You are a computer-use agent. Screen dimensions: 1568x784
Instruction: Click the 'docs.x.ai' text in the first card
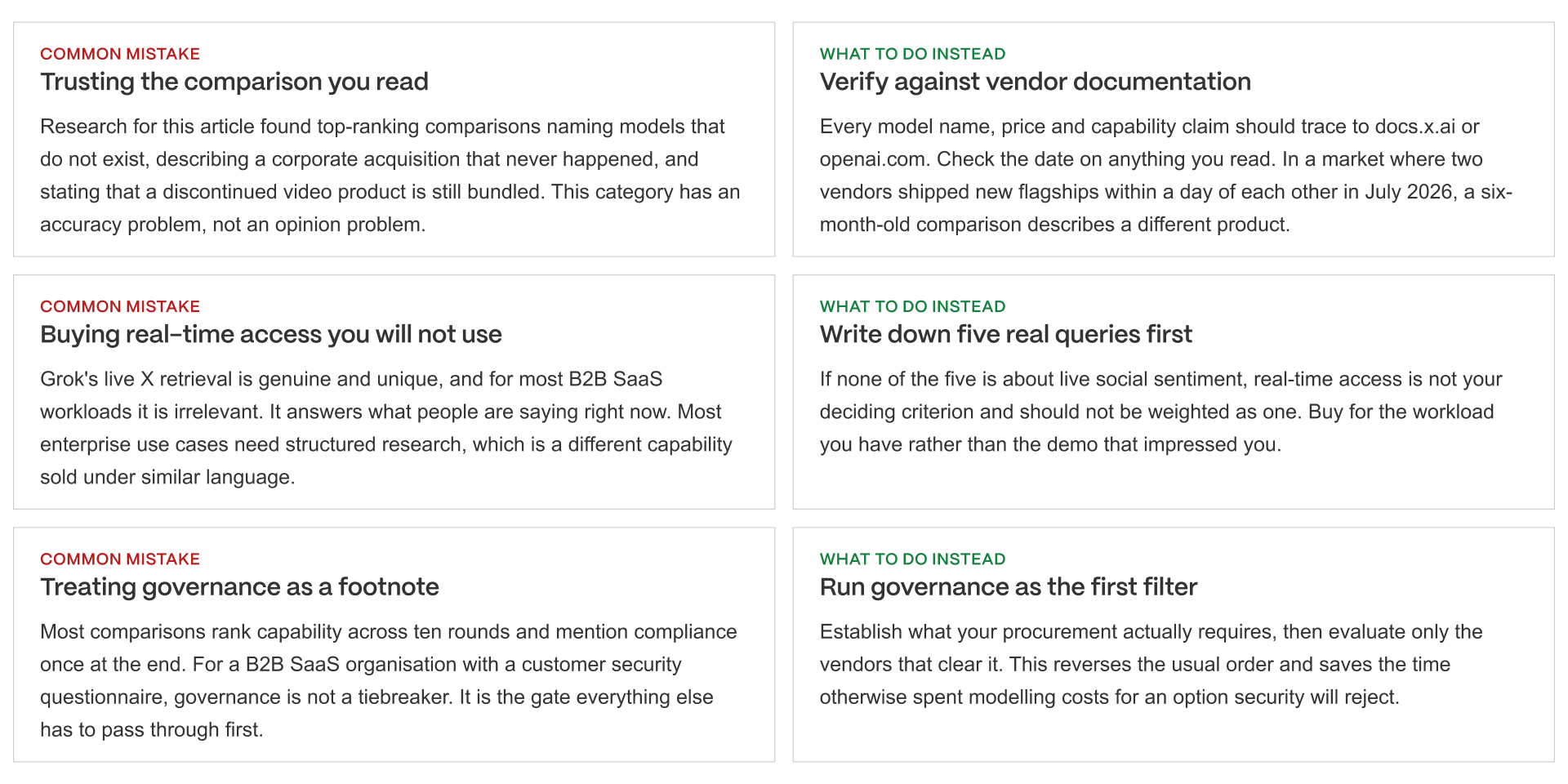click(x=1414, y=127)
